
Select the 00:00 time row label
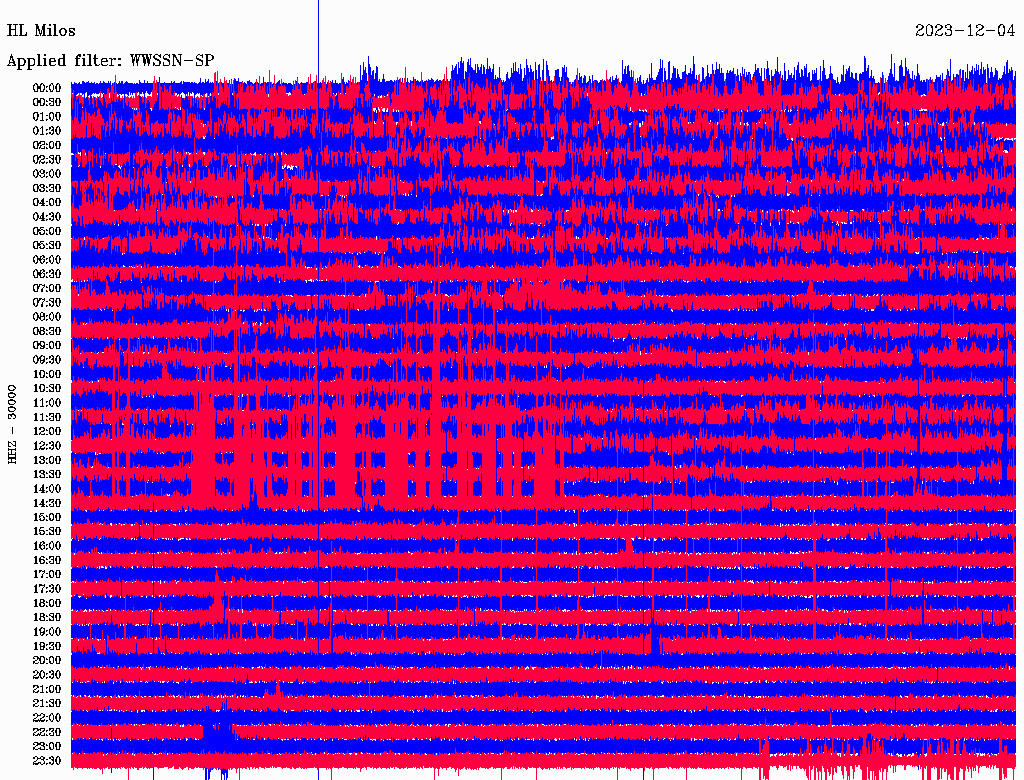pyautogui.click(x=46, y=88)
